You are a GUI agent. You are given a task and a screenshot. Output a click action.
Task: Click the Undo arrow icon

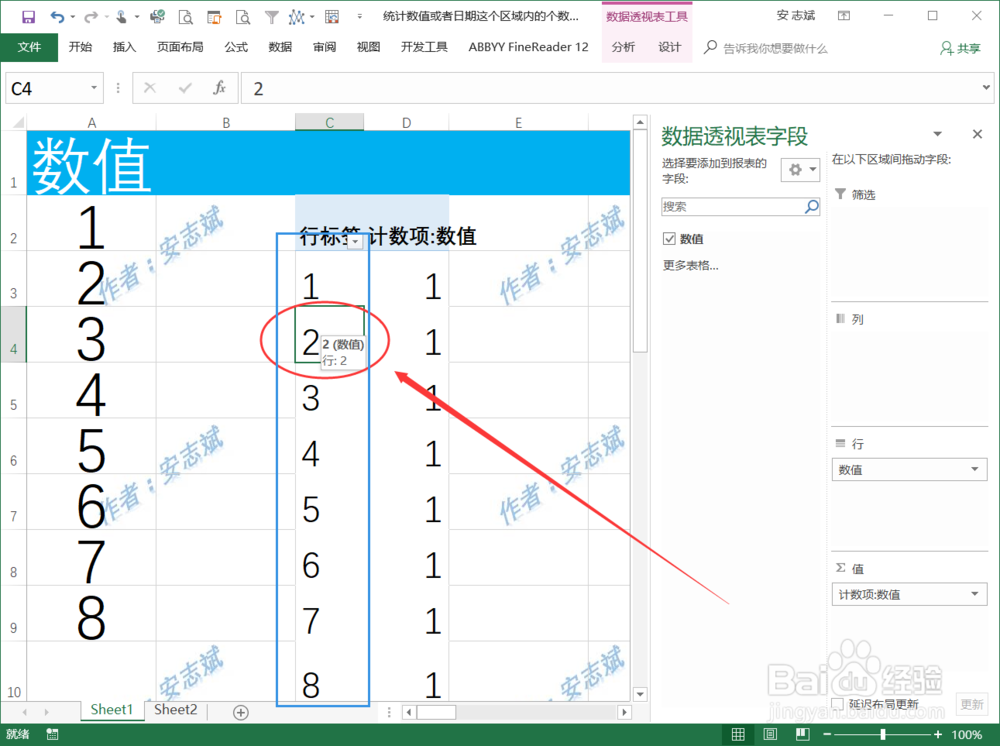pos(57,17)
